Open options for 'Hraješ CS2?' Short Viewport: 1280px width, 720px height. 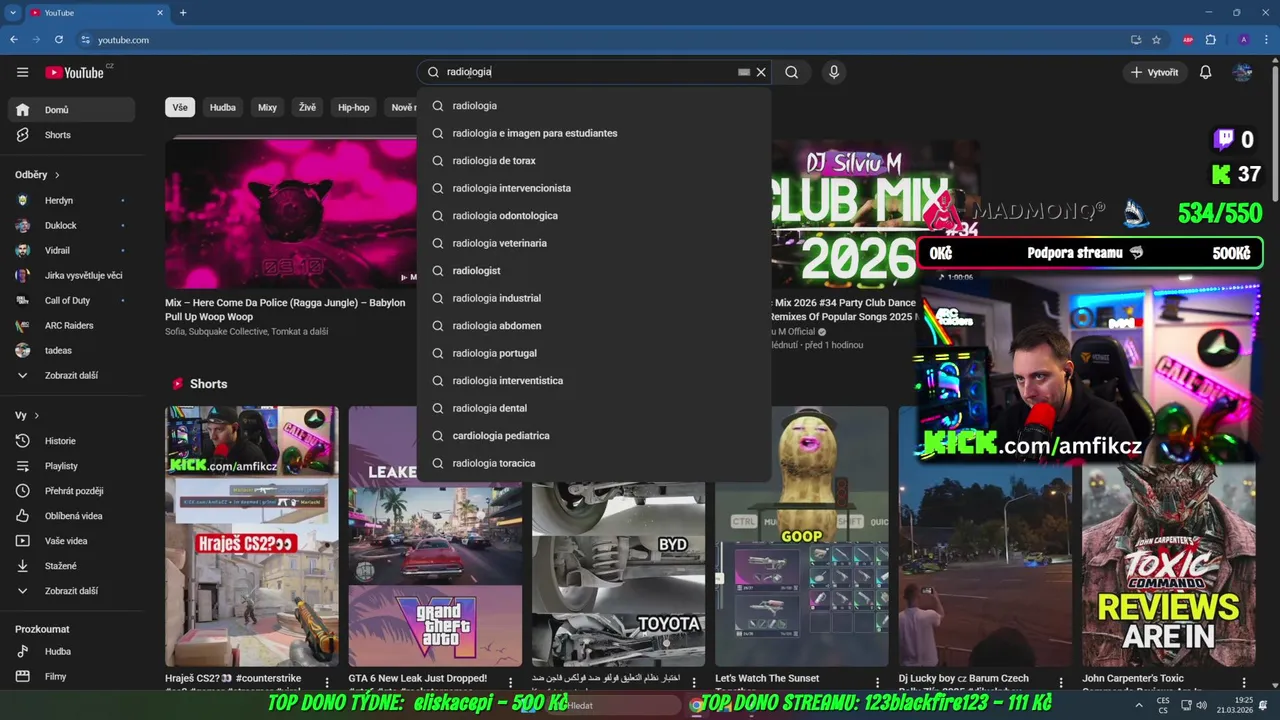point(328,683)
